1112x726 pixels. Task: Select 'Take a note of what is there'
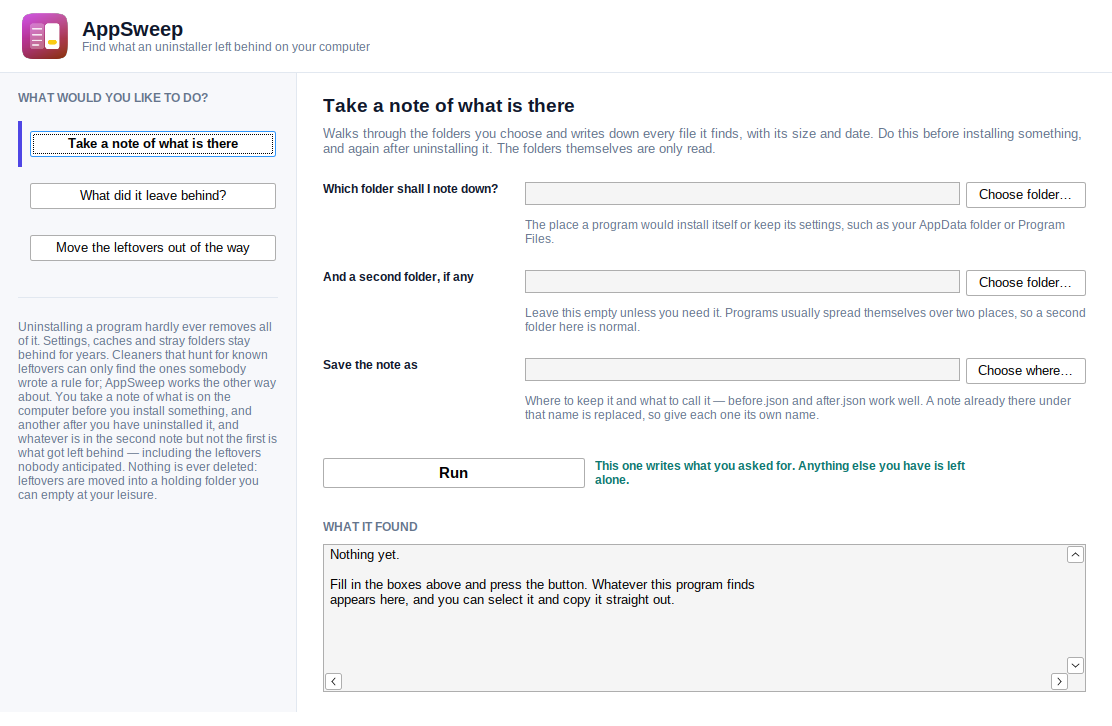(x=152, y=144)
